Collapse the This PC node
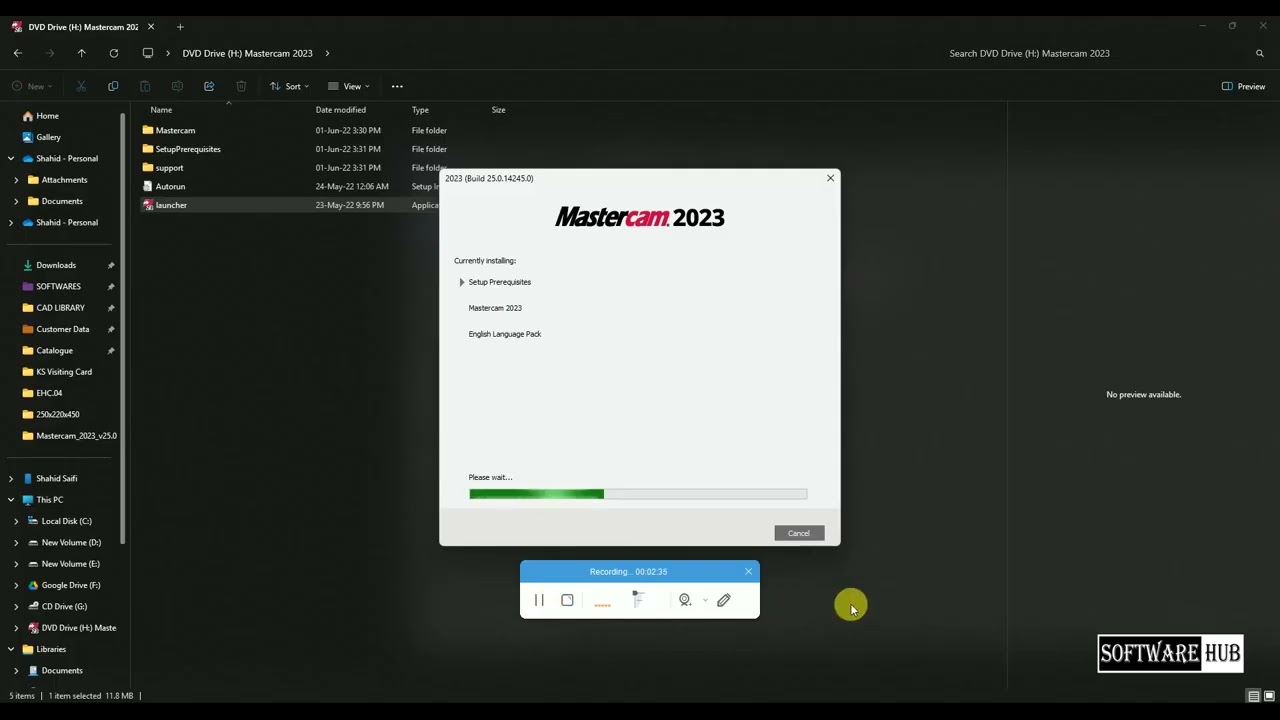1280x720 pixels. 11,500
